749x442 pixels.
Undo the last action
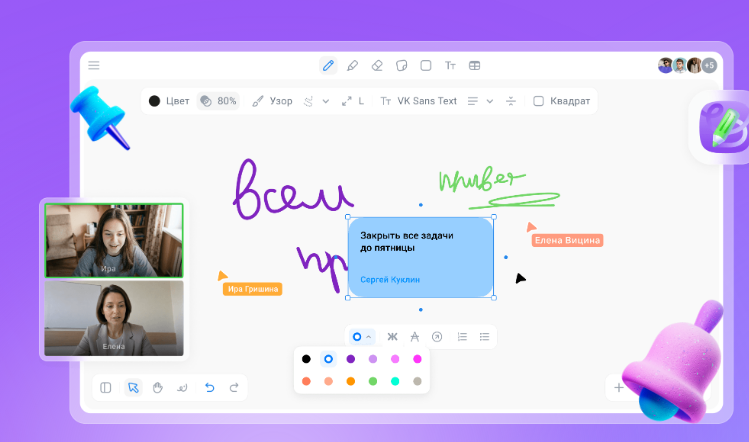[x=210, y=388]
